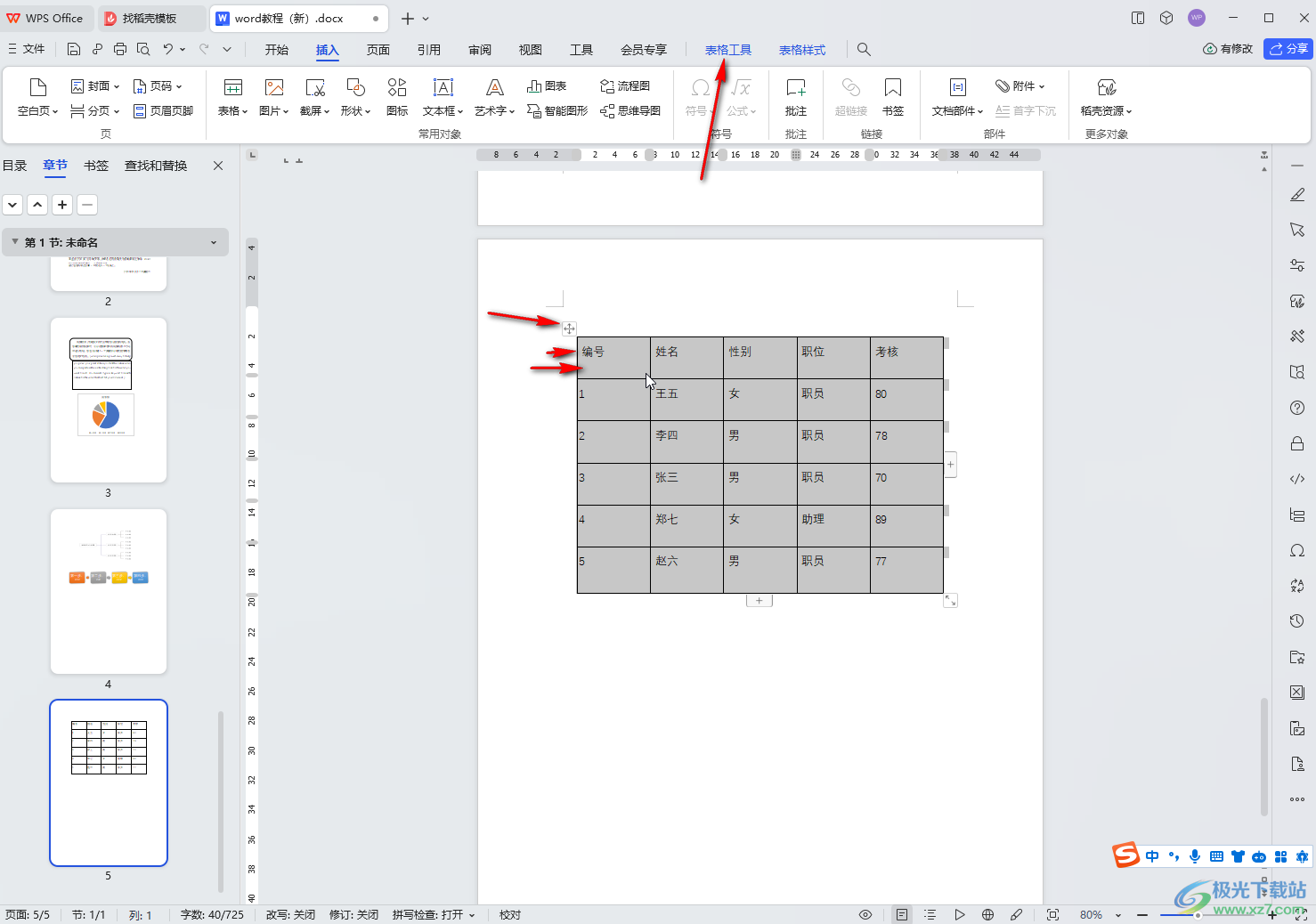Toggle Sogou Chinese input mode
Image resolution: width=1316 pixels, height=924 pixels.
pos(1152,856)
